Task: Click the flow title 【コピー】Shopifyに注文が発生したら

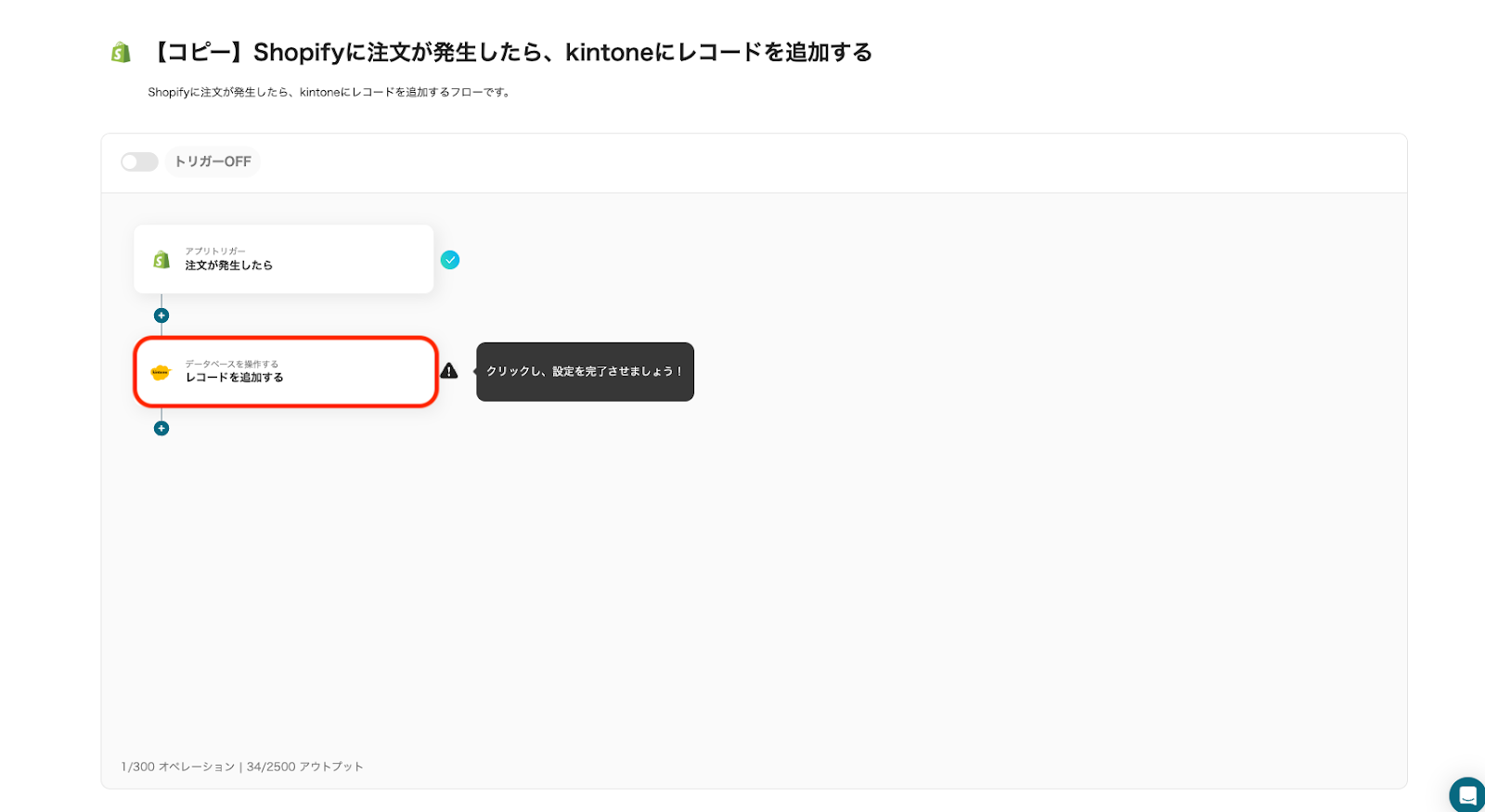Action: click(510, 52)
